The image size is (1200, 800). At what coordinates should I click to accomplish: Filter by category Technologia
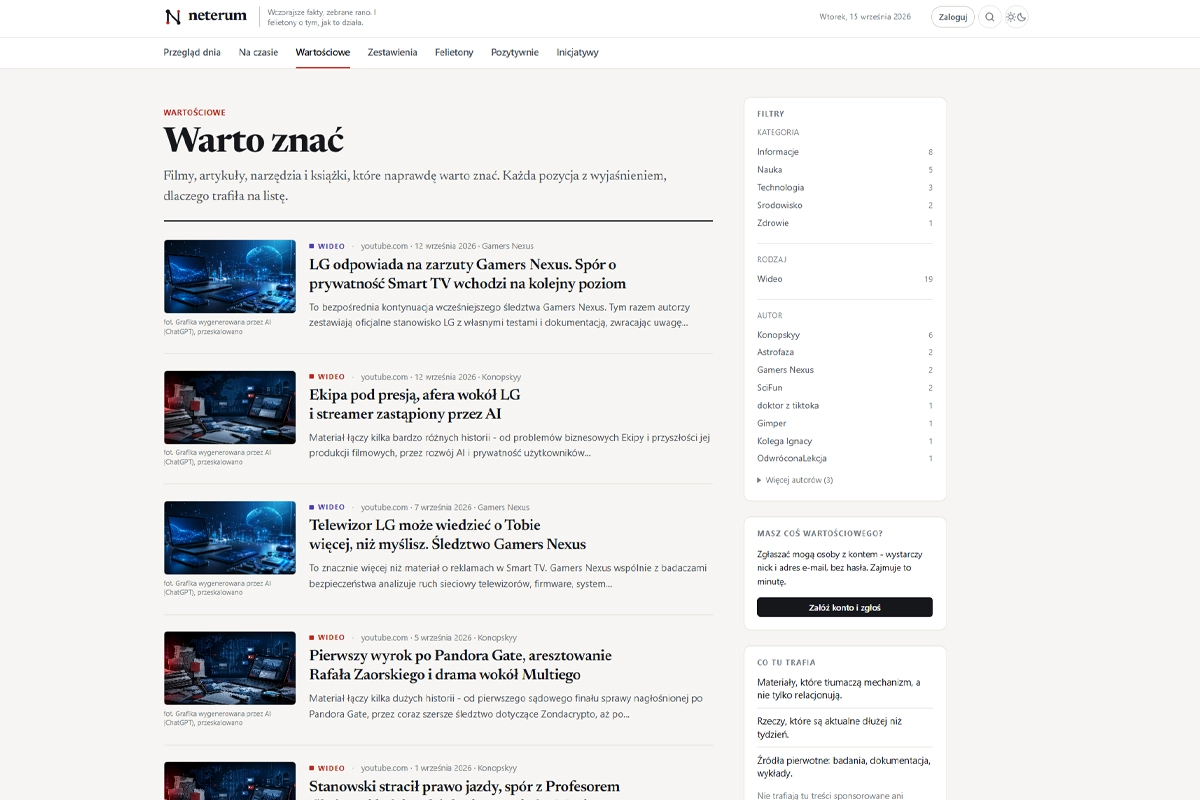(x=845, y=187)
